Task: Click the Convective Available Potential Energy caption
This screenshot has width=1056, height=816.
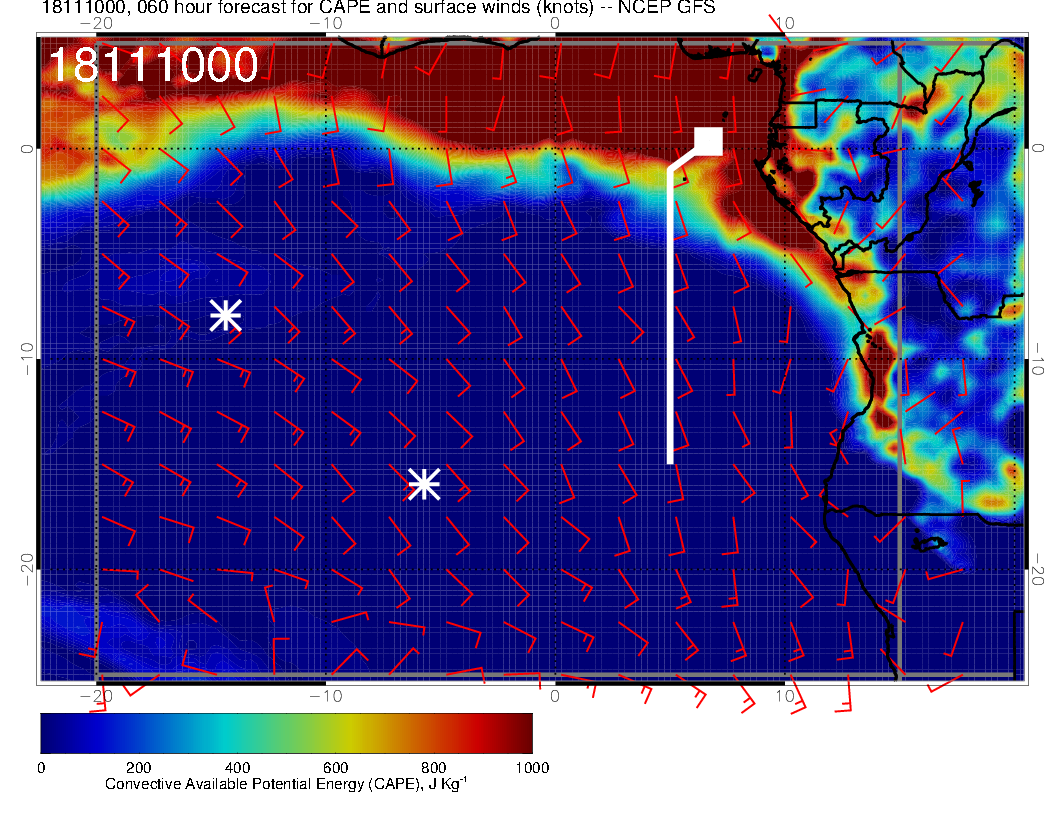Action: pos(286,784)
